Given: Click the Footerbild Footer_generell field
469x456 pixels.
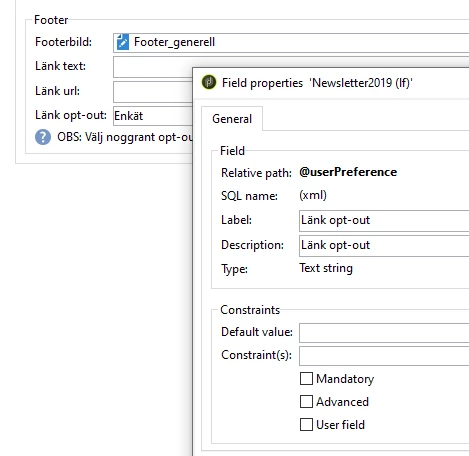Looking at the screenshot, I should (x=291, y=42).
